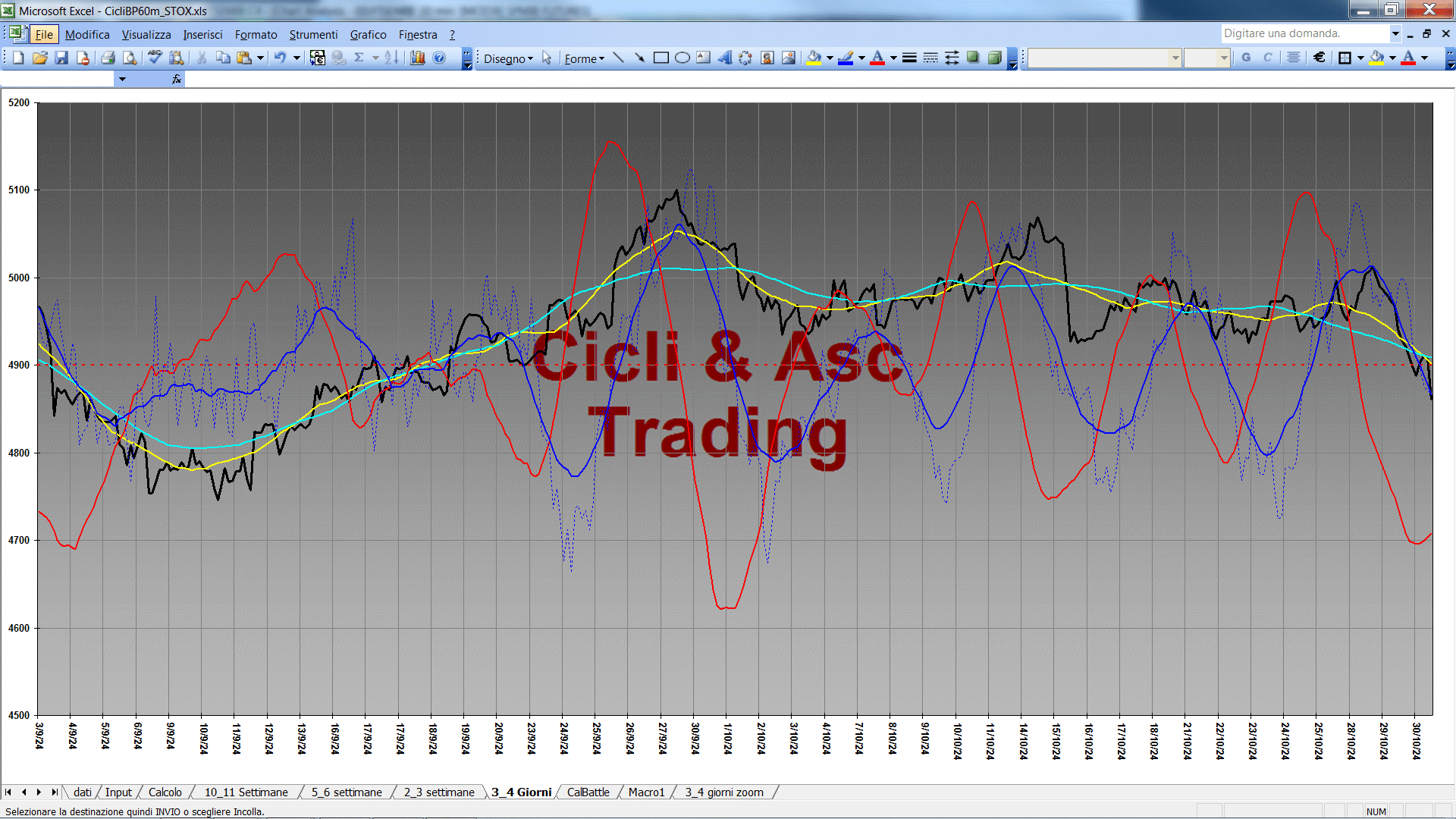The image size is (1456, 819).
Task: Open the Formato menu
Action: pos(256,34)
